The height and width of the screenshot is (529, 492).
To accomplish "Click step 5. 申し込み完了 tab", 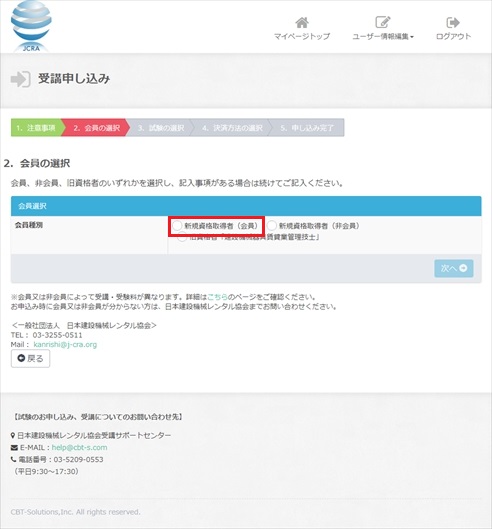I will (x=306, y=128).
